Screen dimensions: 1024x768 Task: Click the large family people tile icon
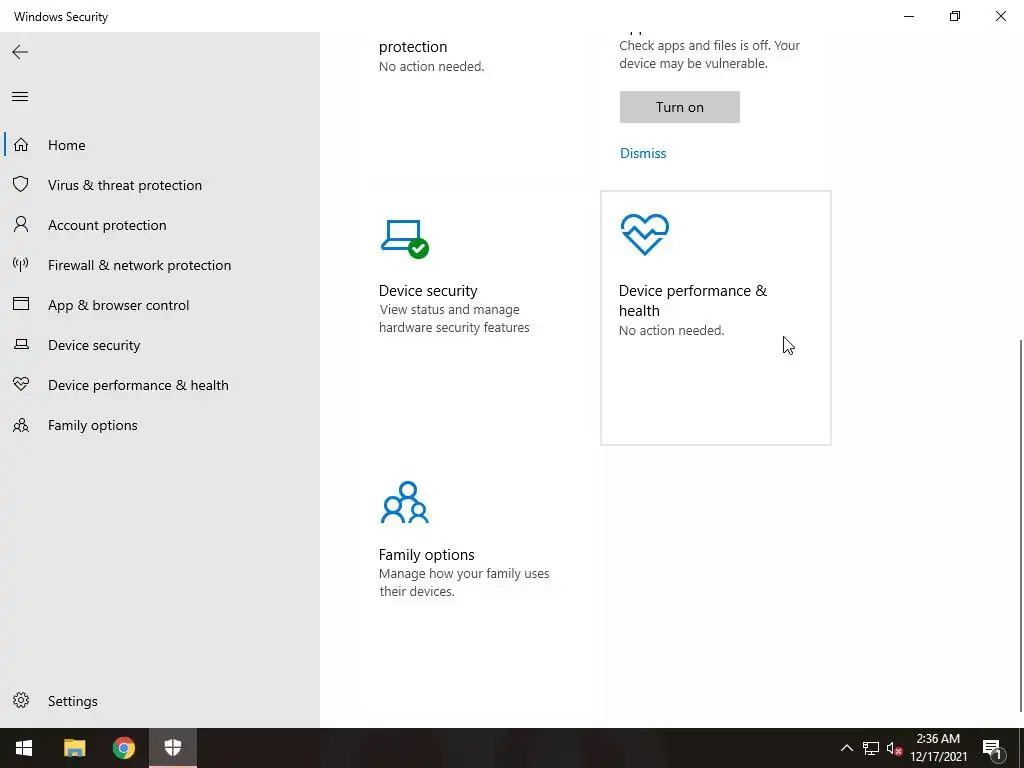[405, 503]
